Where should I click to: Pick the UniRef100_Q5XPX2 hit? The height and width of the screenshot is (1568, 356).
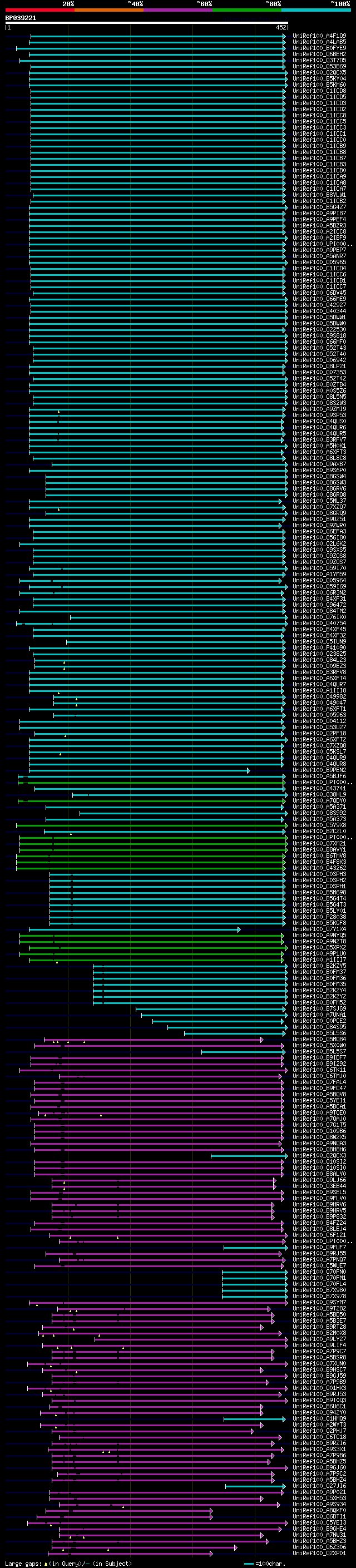pyautogui.click(x=319, y=947)
